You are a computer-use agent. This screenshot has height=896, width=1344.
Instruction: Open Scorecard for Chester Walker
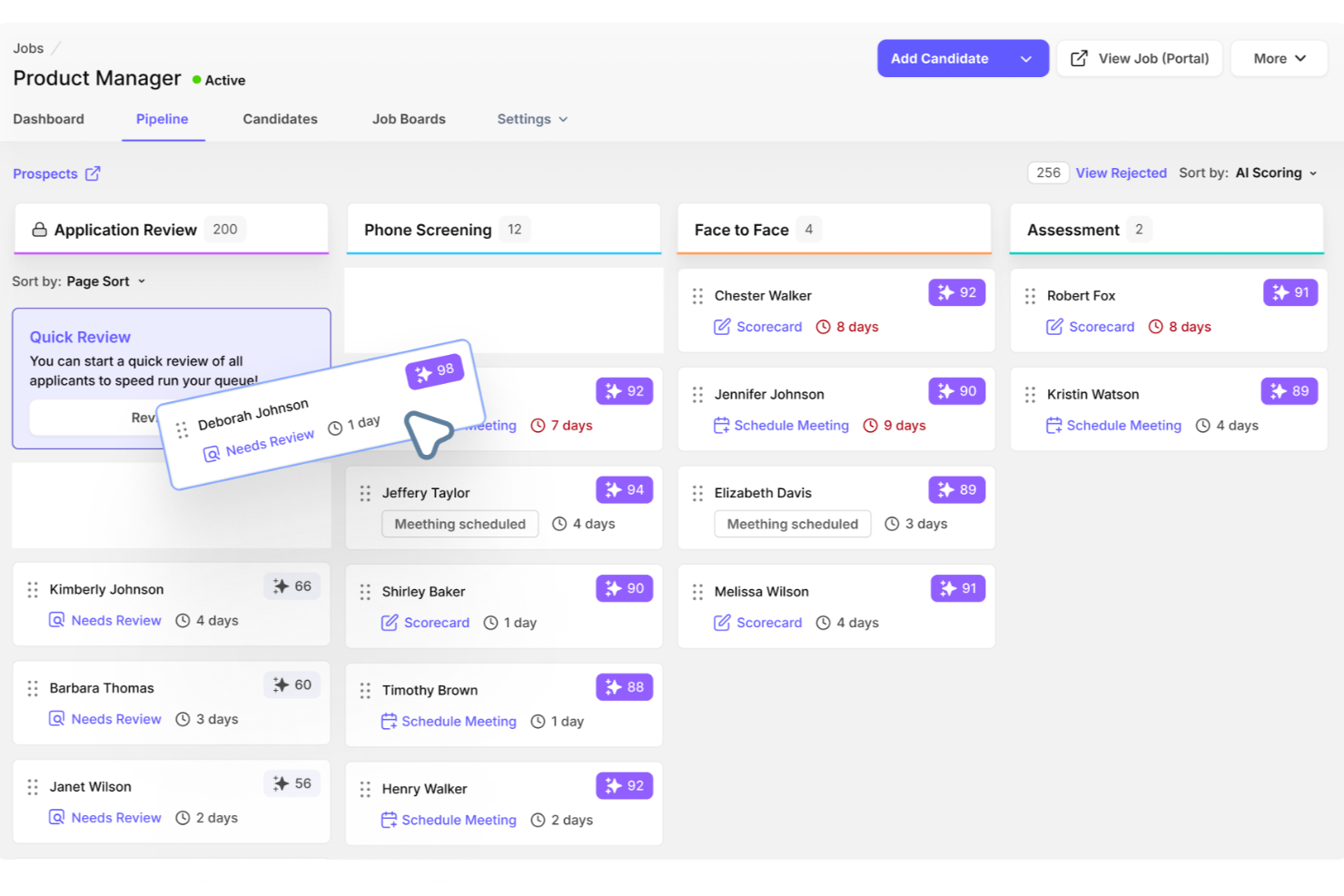pyautogui.click(x=769, y=327)
